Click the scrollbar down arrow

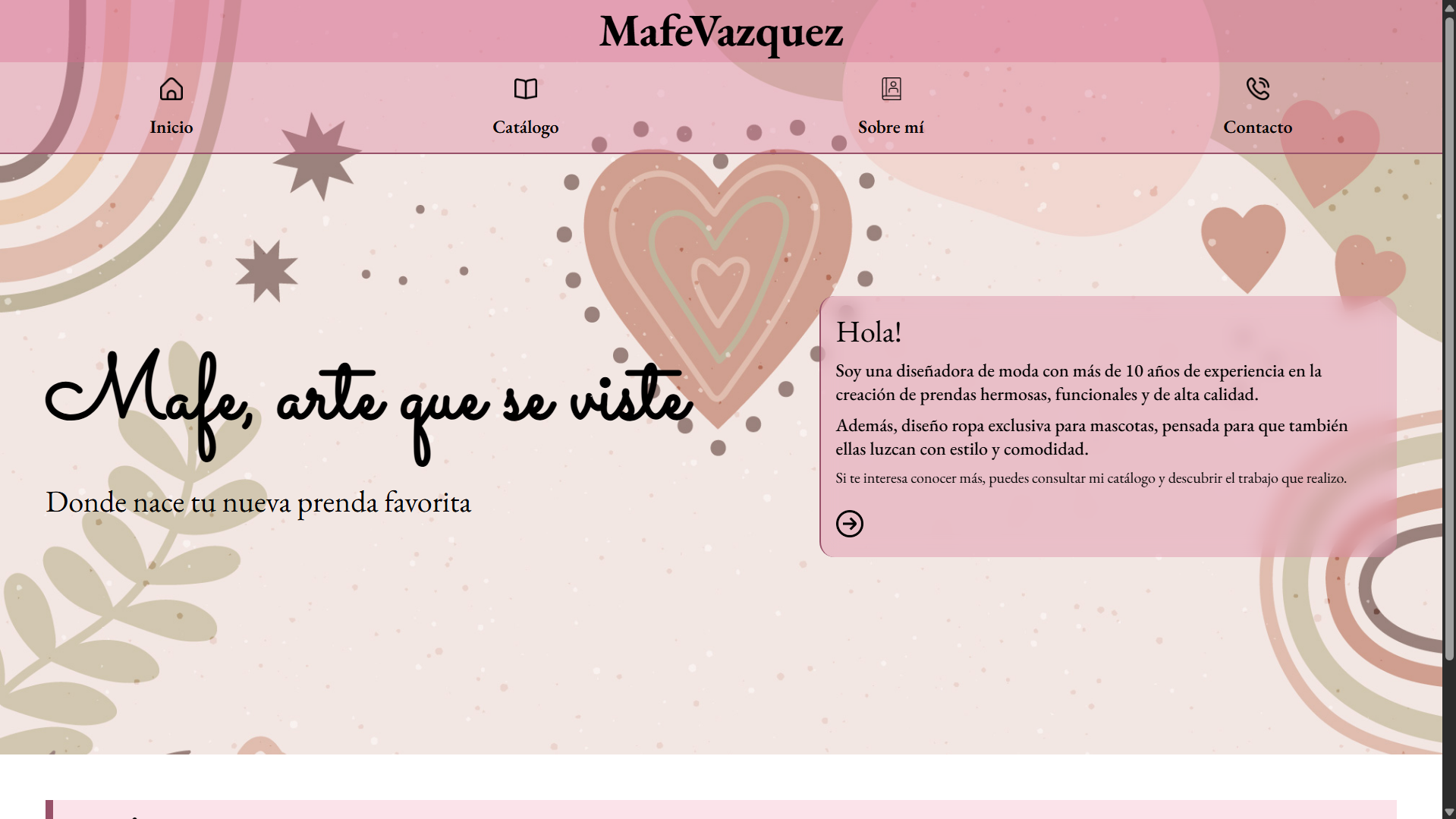1448,811
